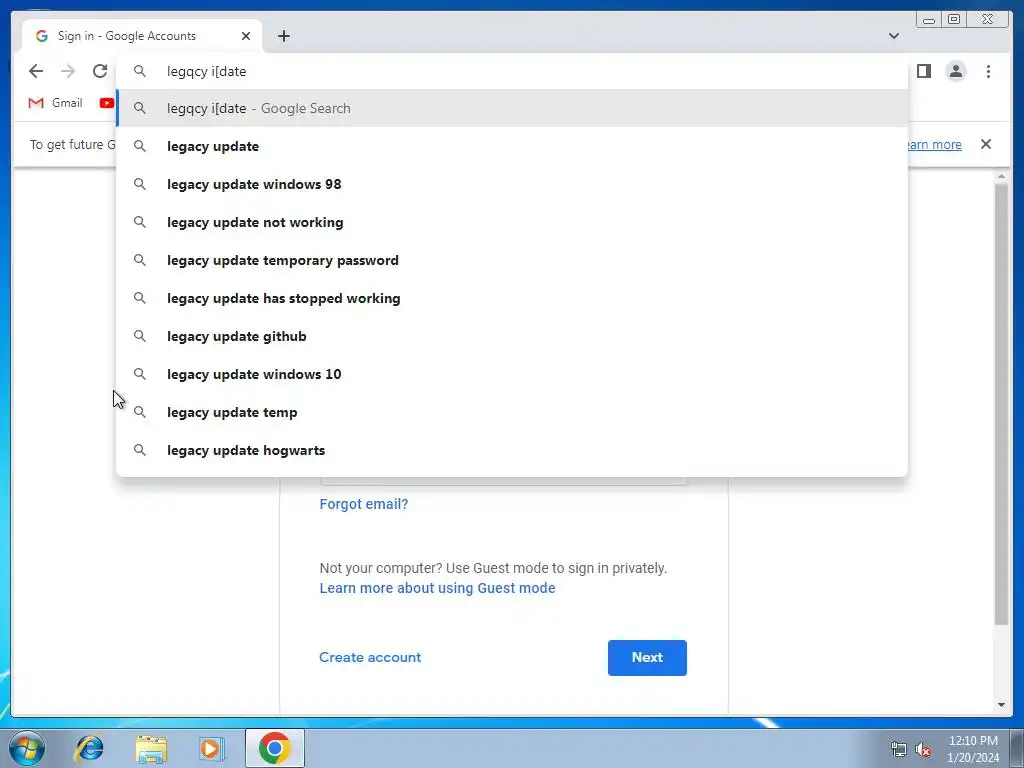
Task: Click the muted volume tray icon
Action: (x=923, y=749)
